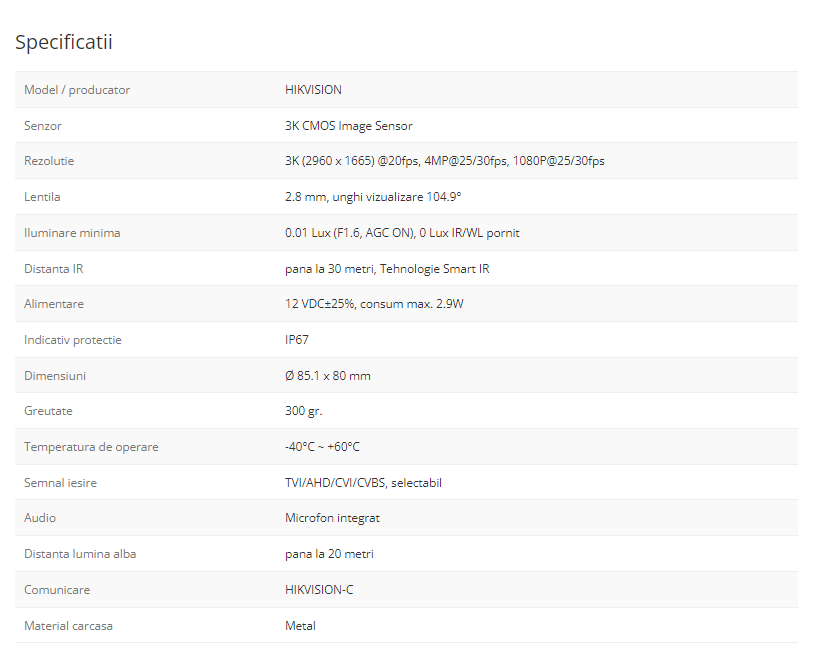Select the 12 VDC power supply value
The height and width of the screenshot is (671, 813).
coord(374,304)
